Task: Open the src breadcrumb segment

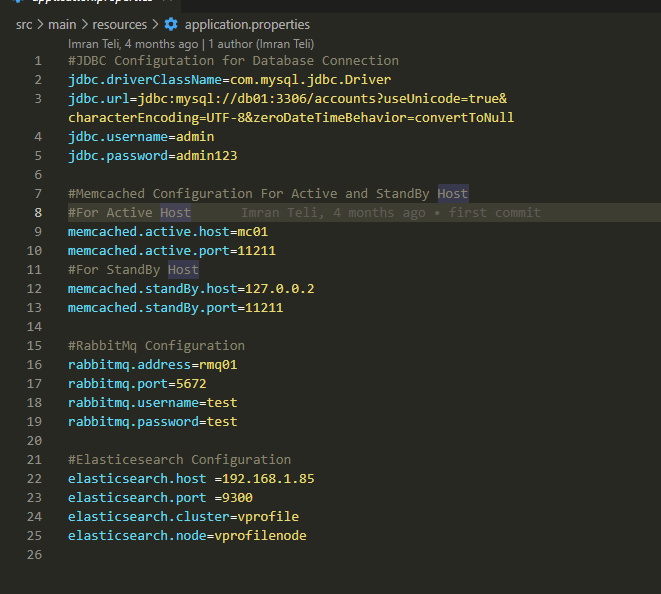Action: point(24,24)
